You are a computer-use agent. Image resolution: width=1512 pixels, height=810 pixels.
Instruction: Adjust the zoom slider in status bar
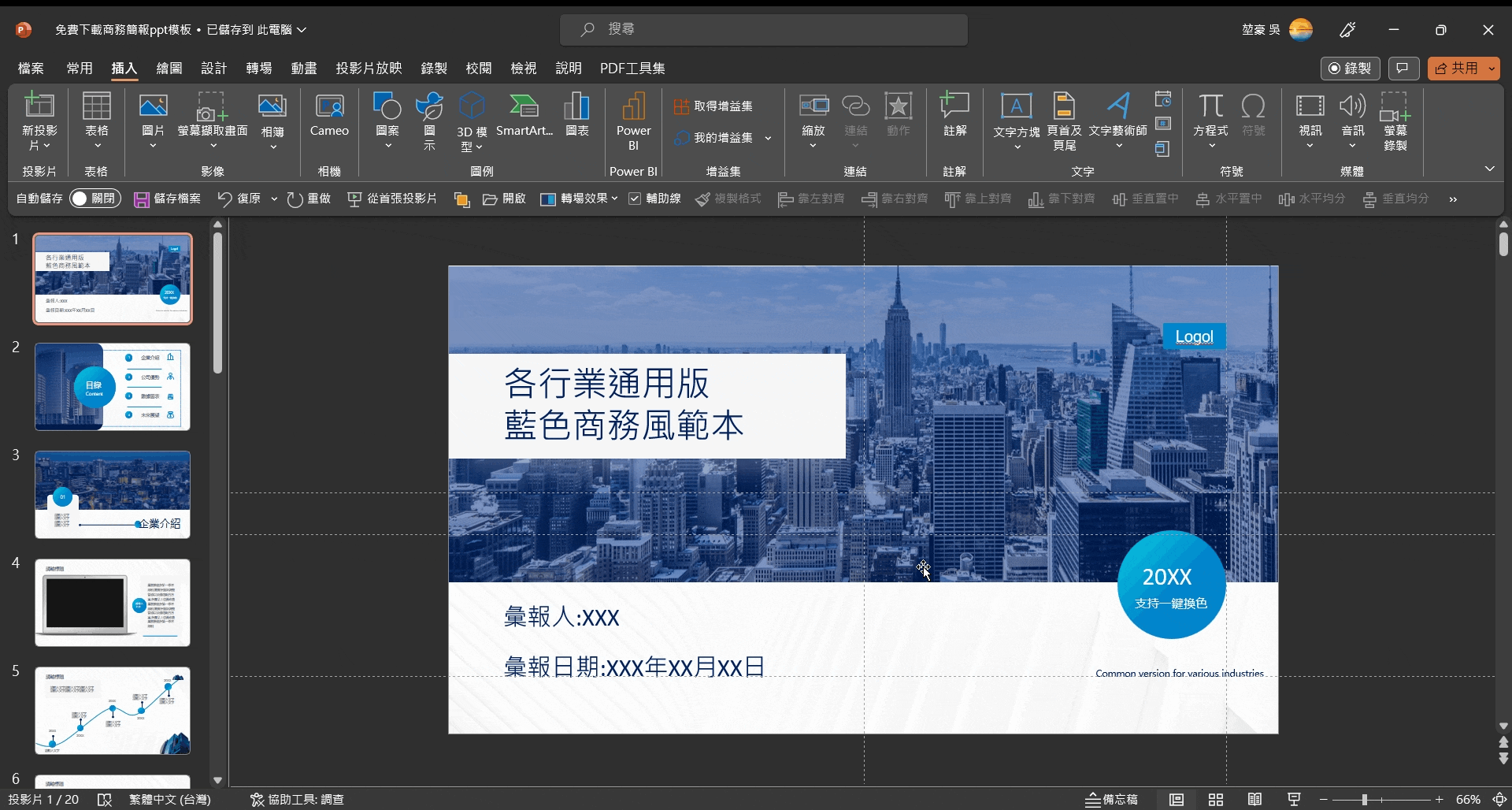click(1364, 800)
